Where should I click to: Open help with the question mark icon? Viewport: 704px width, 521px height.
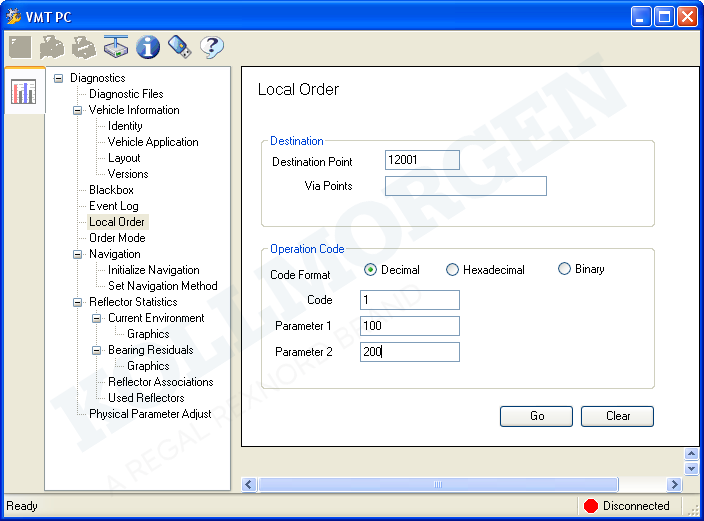(x=211, y=46)
